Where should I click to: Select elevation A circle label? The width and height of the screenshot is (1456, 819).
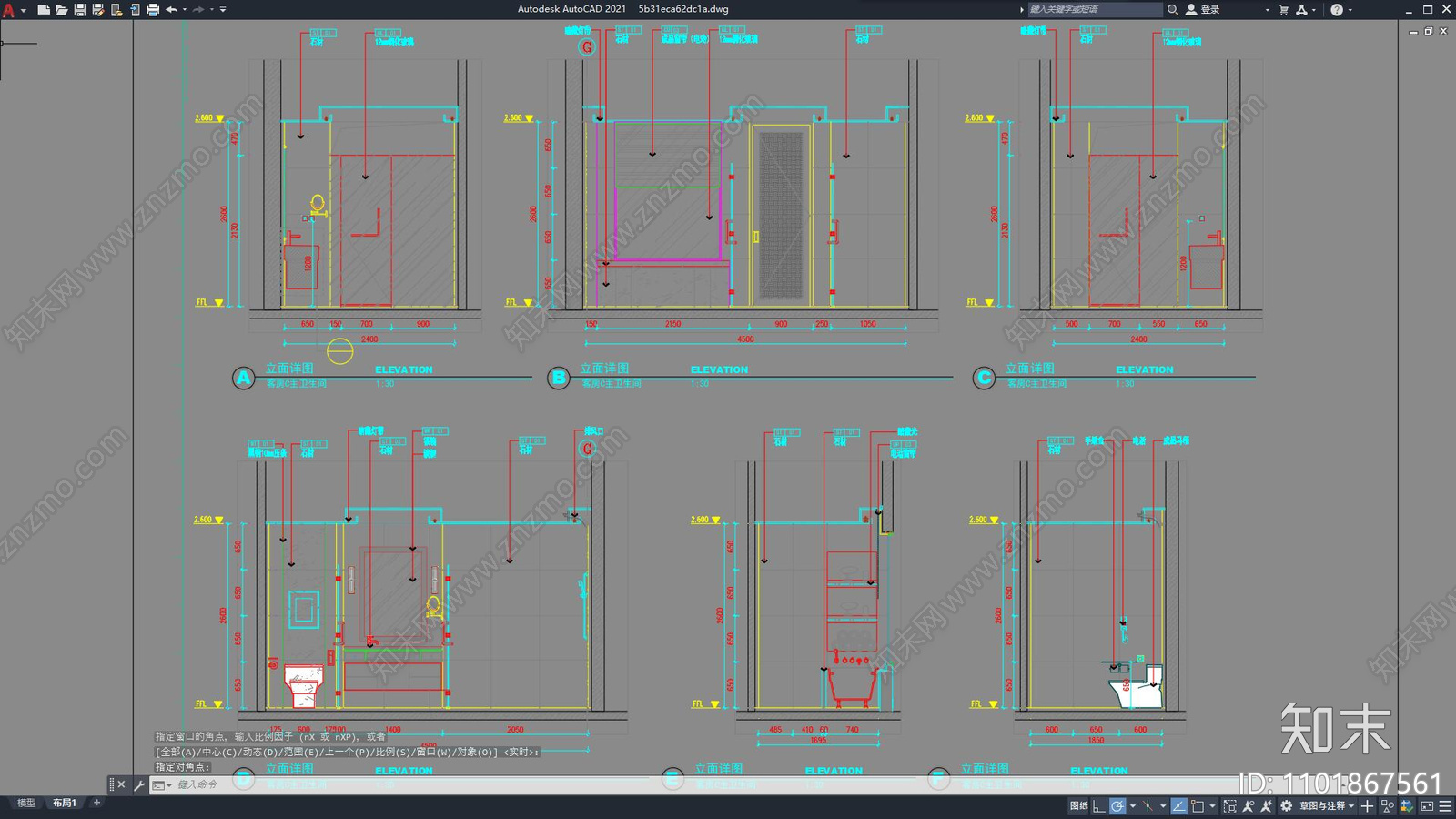(243, 378)
